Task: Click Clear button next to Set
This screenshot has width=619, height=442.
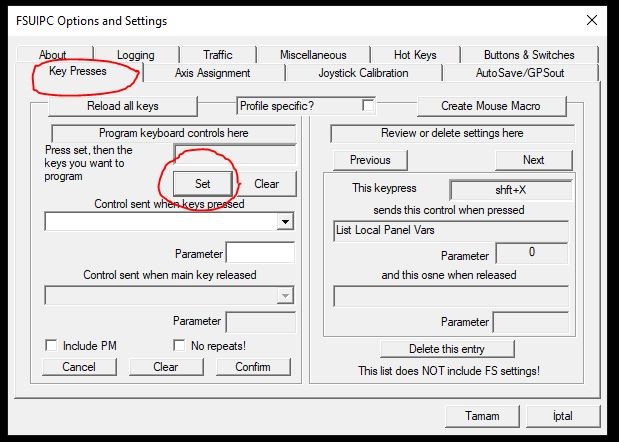Action: 266,184
